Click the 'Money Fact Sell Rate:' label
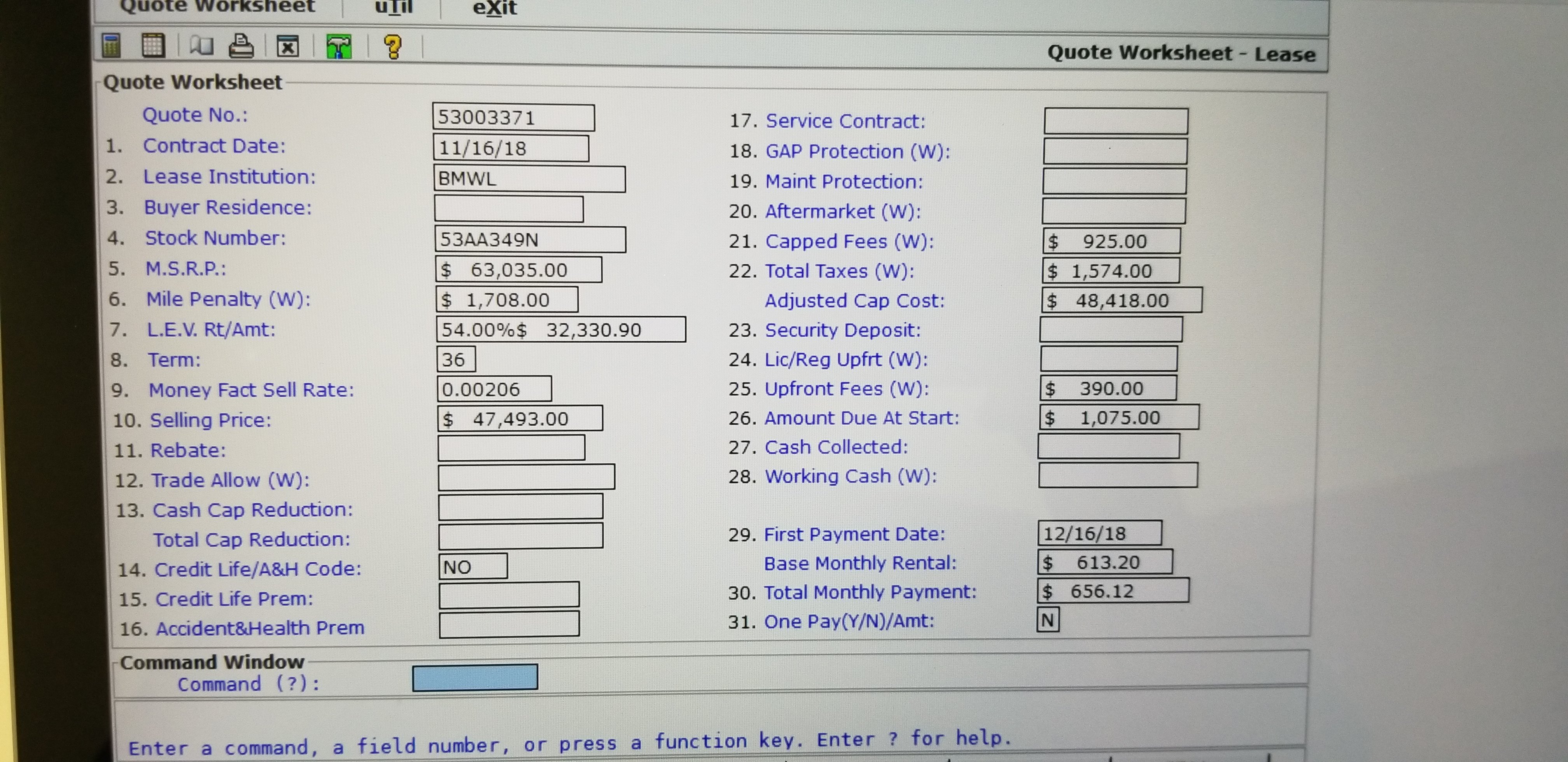 pyautogui.click(x=251, y=390)
